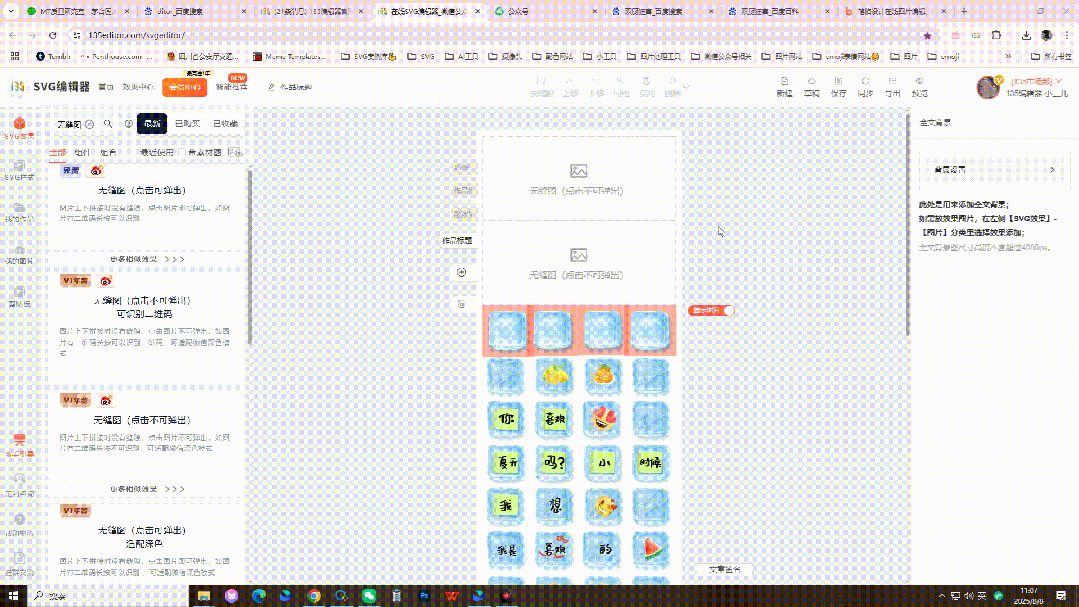Open the red 教学引导 sidebar icon
Screen dimensions: 1079x607
19,440
